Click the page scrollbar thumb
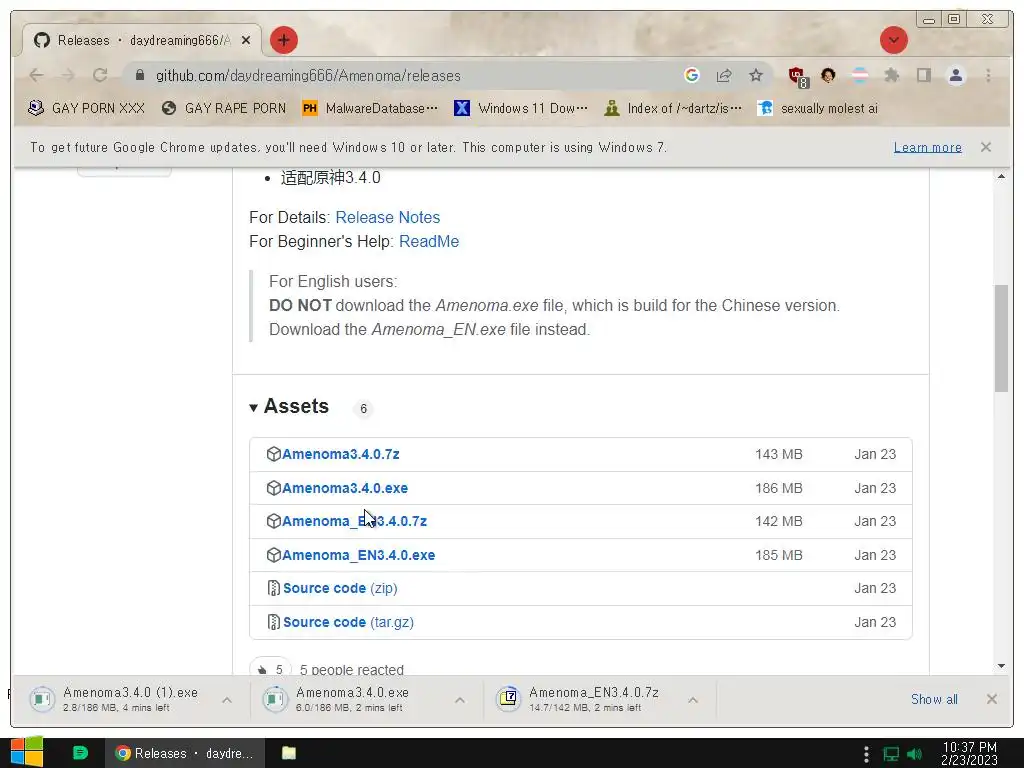 pyautogui.click(x=1001, y=338)
